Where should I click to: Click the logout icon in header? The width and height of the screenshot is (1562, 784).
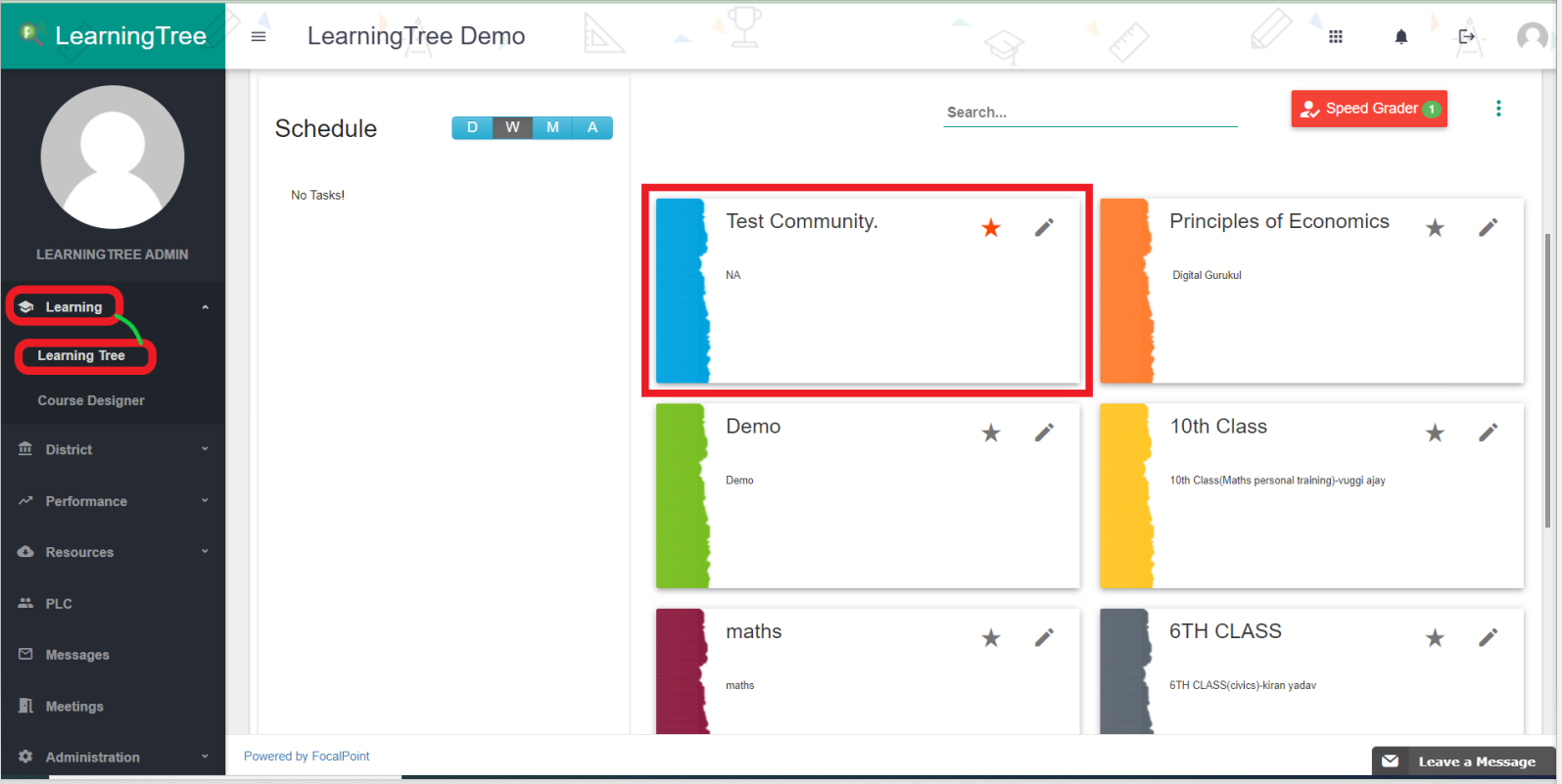[x=1466, y=36]
